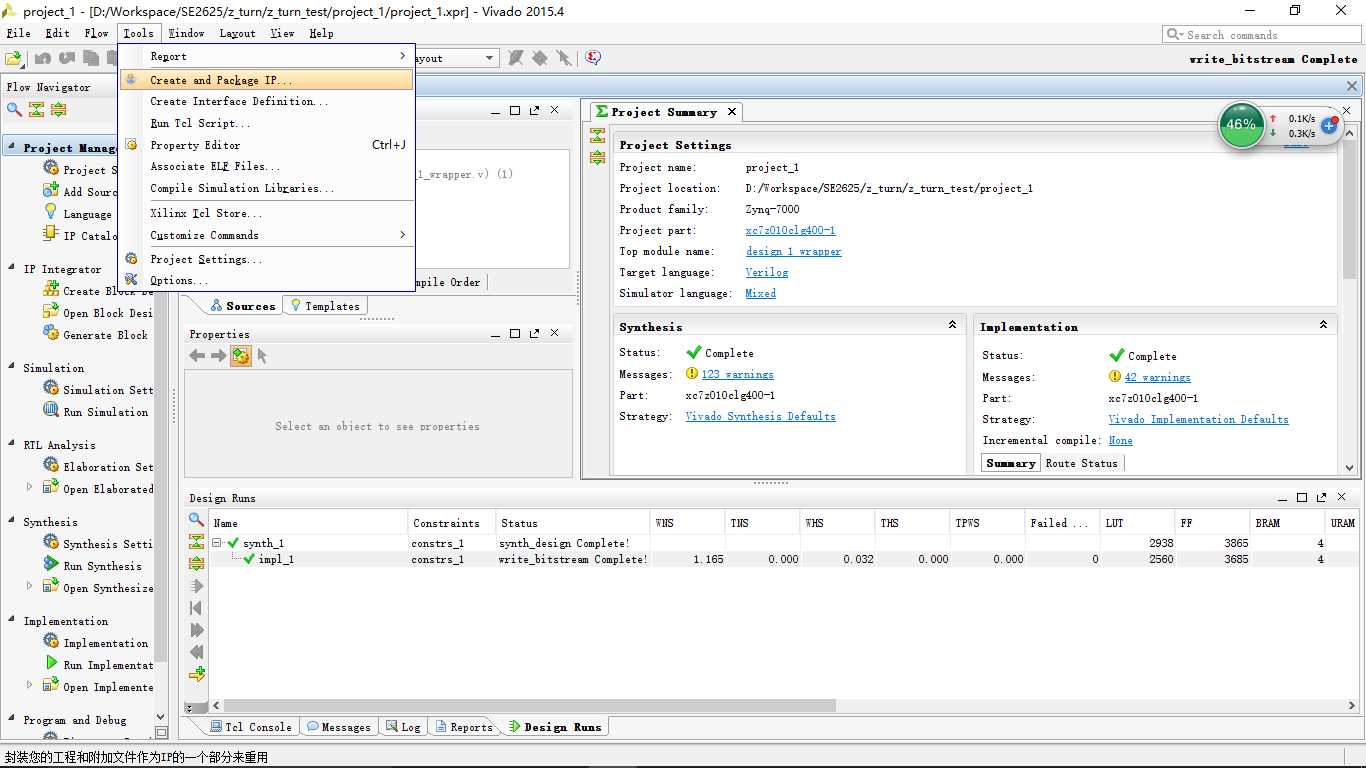1366x768 pixels.
Task: Click the Create Block Design icon
Action: 51,290
